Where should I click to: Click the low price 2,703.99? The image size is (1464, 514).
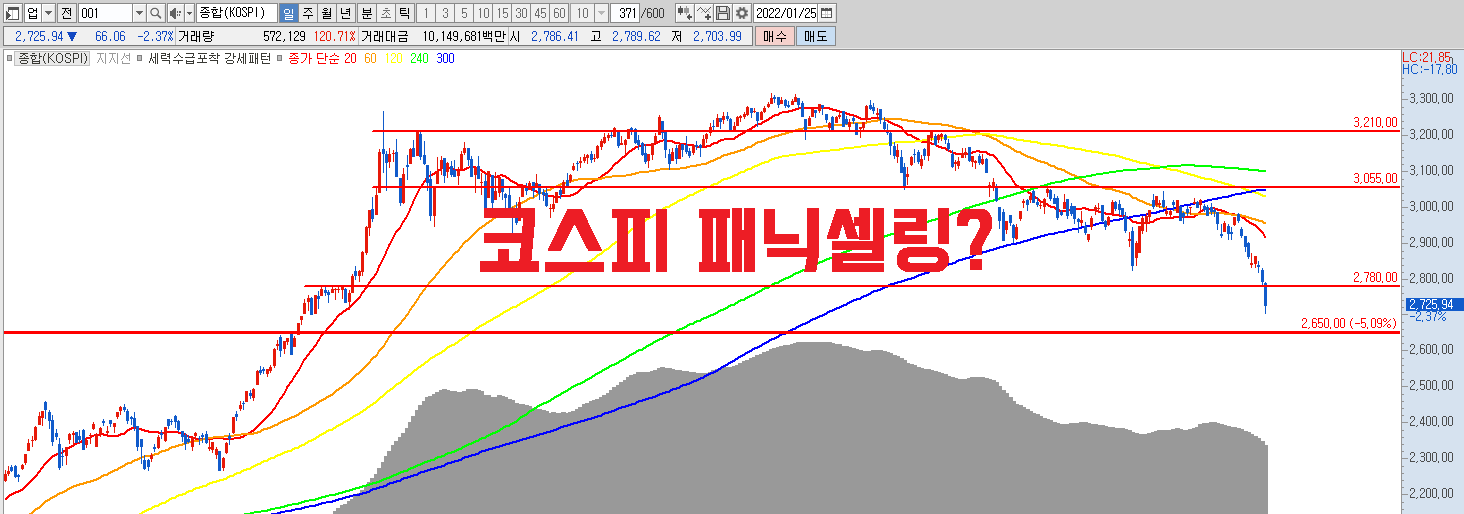coord(719,36)
